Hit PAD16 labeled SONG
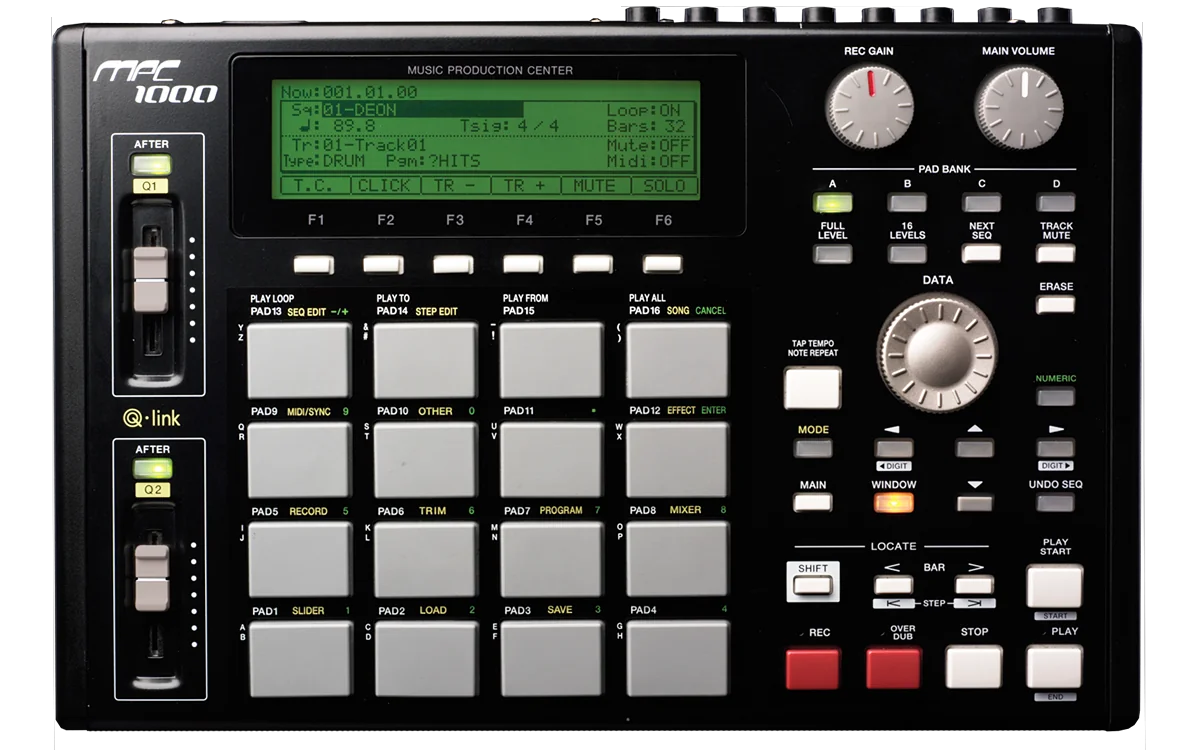The width and height of the screenshot is (1200, 750). pos(678,359)
